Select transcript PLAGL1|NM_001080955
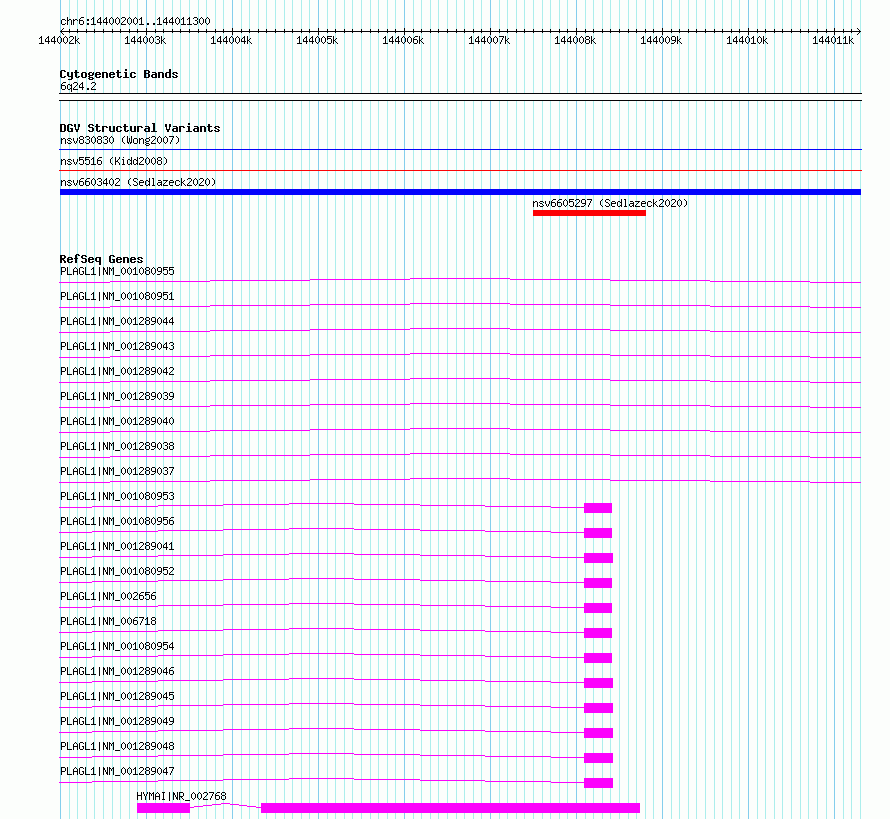The image size is (890, 819). pos(117,271)
